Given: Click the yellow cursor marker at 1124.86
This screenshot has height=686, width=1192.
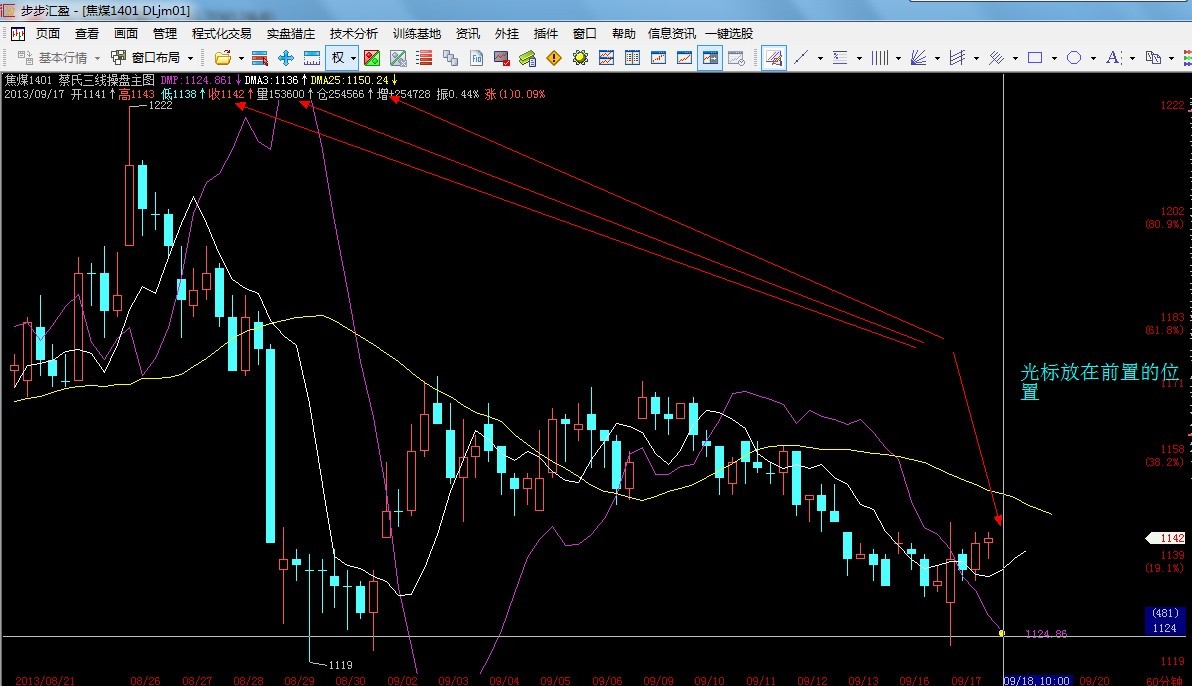Looking at the screenshot, I should 1002,633.
